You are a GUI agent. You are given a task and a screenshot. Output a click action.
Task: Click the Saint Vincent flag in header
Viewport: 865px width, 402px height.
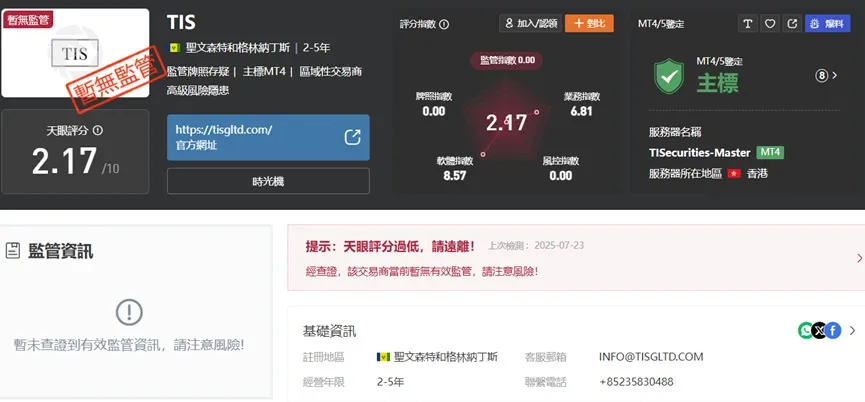tap(174, 48)
